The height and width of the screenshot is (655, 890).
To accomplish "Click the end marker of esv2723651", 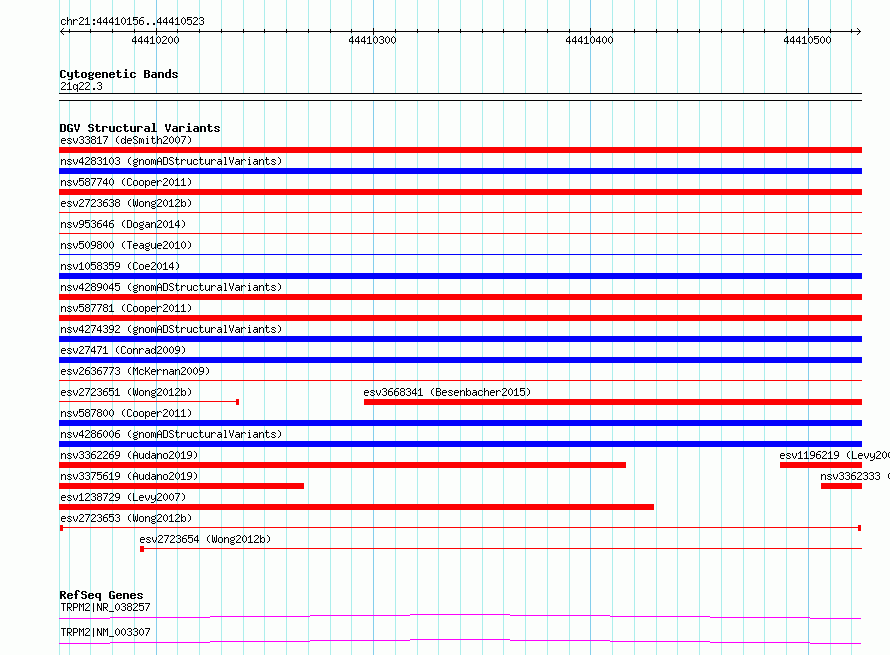I will pos(237,402).
